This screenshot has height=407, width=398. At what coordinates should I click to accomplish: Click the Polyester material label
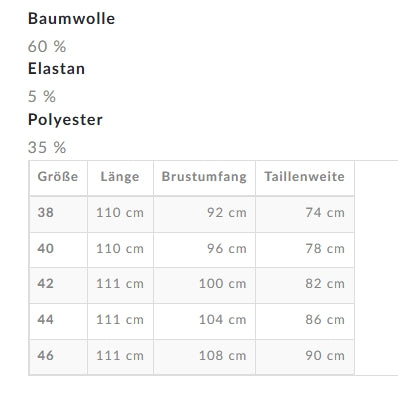pyautogui.click(x=65, y=119)
